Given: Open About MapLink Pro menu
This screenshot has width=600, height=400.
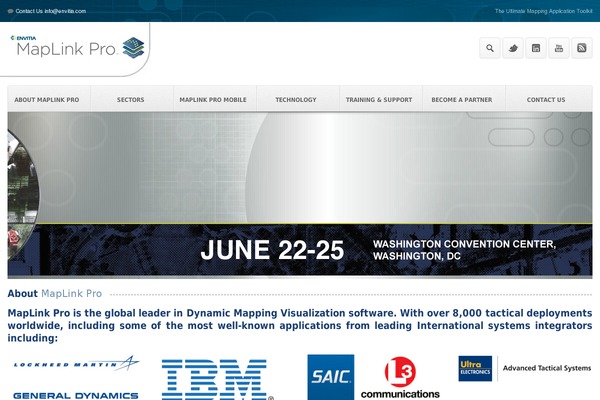Looking at the screenshot, I should pos(47,100).
